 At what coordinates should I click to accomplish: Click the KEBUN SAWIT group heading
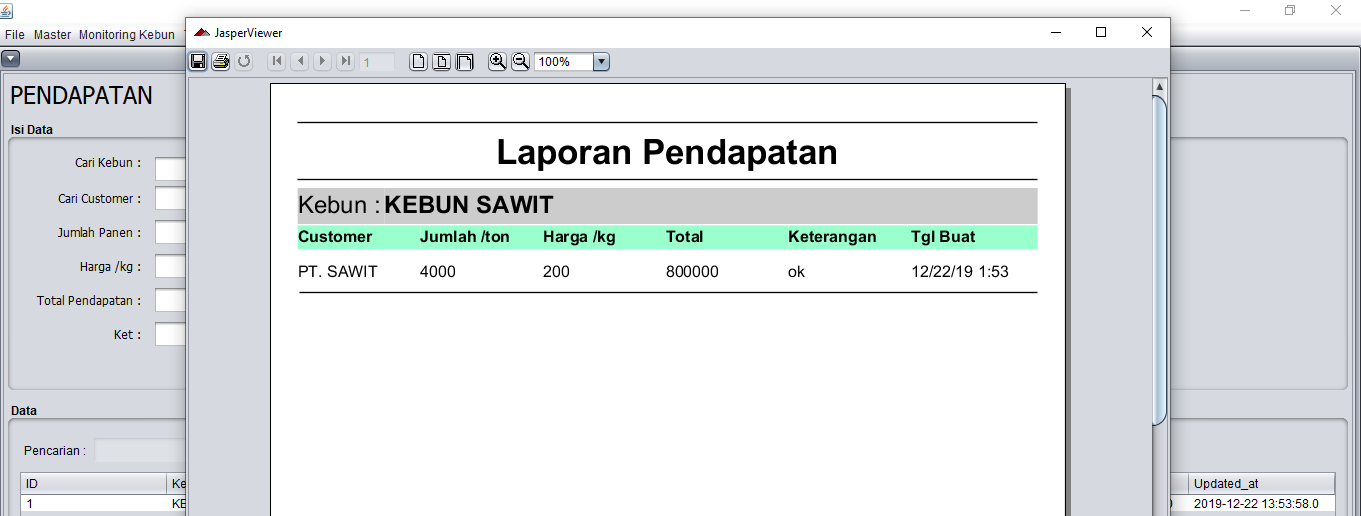(468, 206)
